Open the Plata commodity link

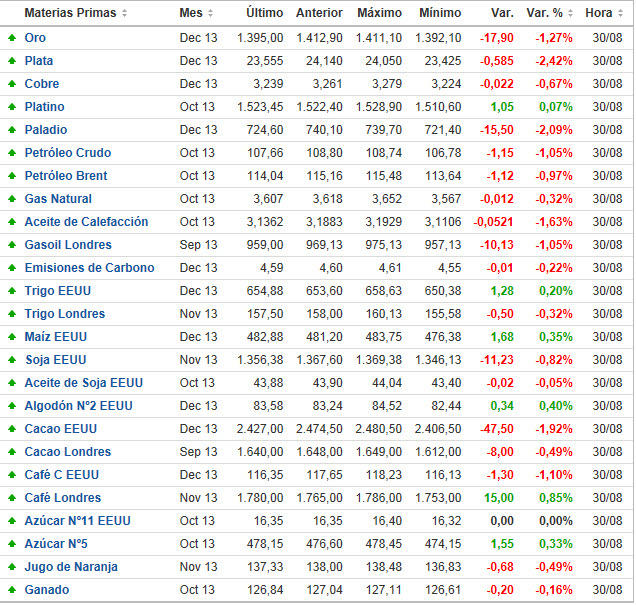click(39, 61)
